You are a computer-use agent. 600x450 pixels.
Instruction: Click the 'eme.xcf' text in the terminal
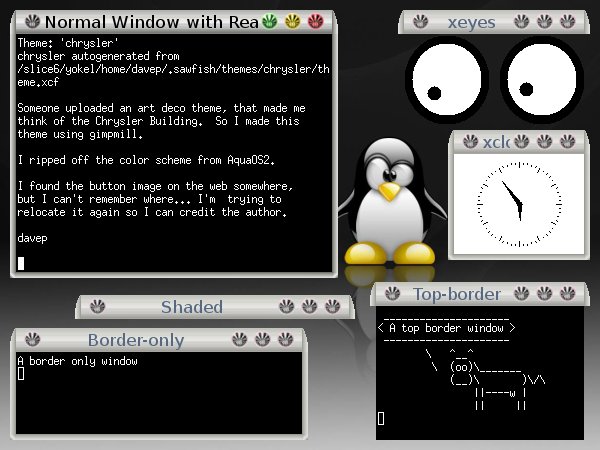tap(38, 82)
